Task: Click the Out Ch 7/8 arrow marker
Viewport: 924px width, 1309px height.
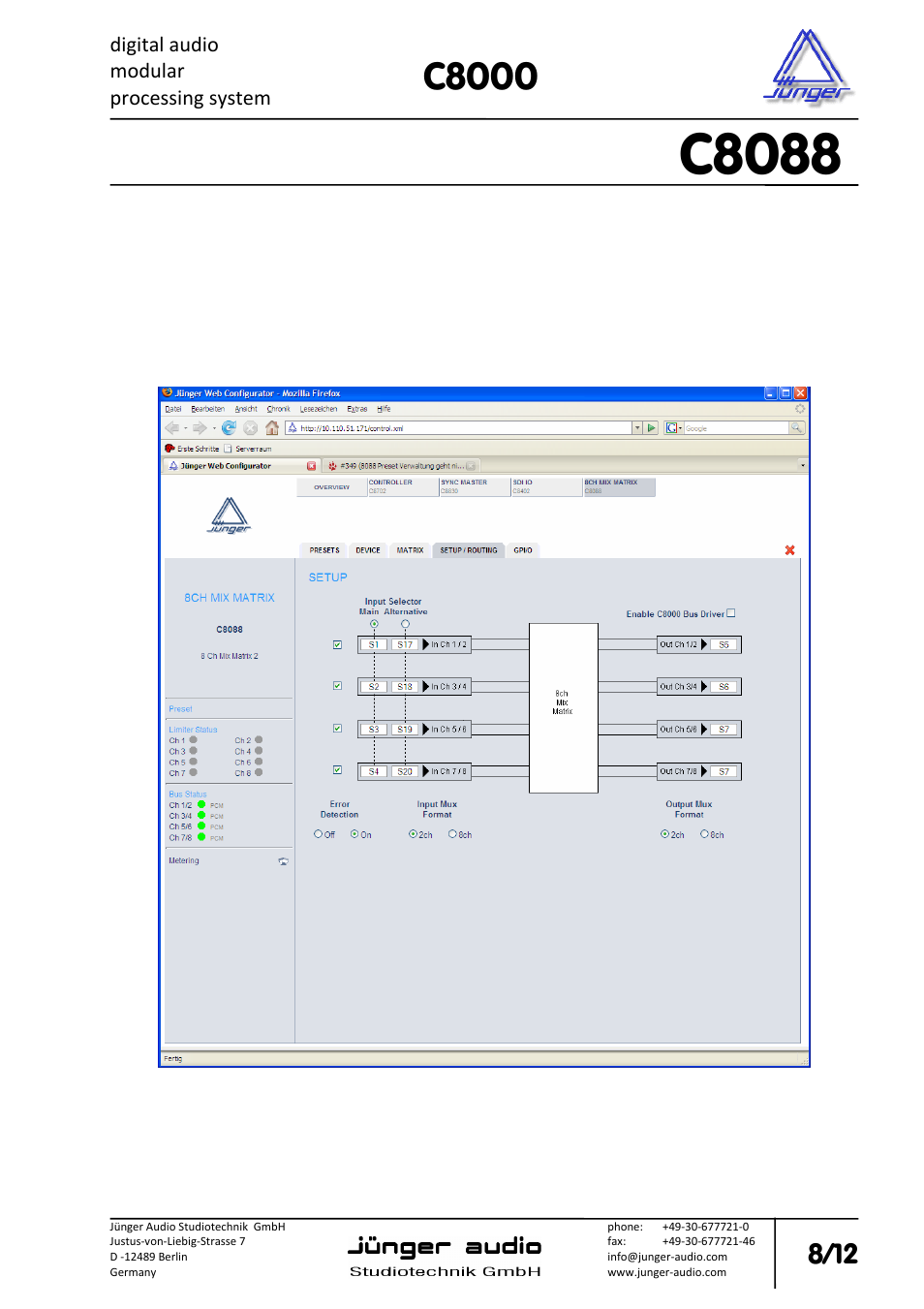Action: [x=704, y=771]
